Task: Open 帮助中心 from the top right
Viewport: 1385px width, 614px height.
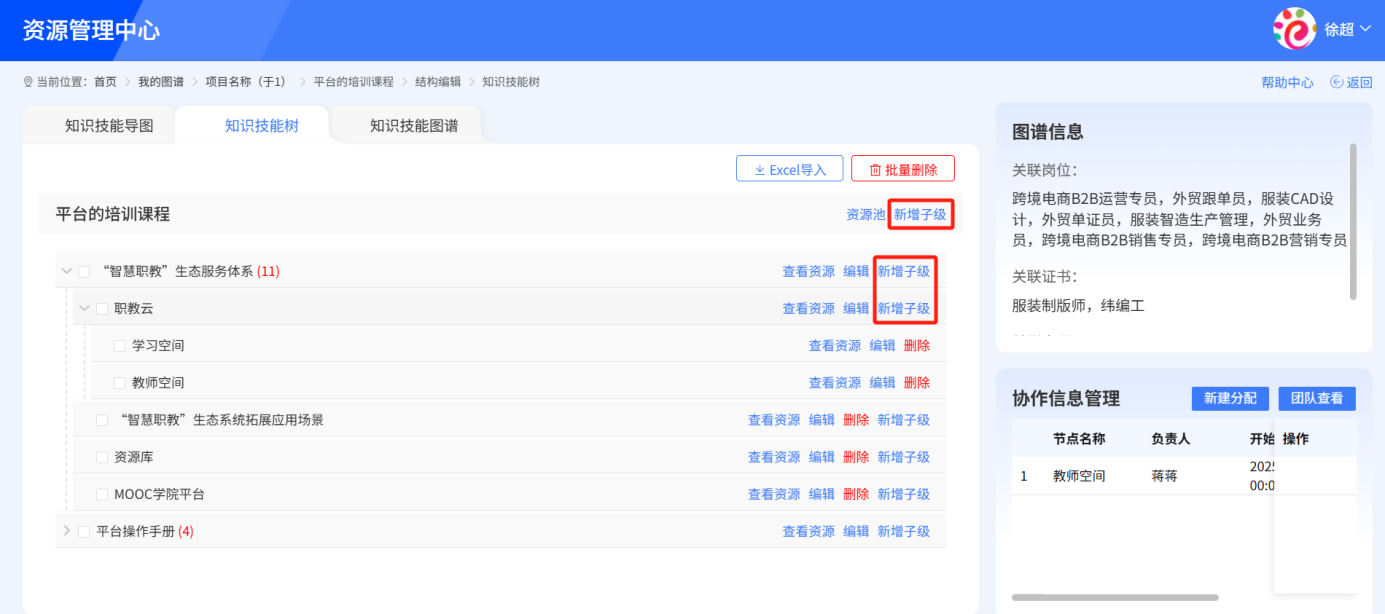Action: pos(1287,82)
